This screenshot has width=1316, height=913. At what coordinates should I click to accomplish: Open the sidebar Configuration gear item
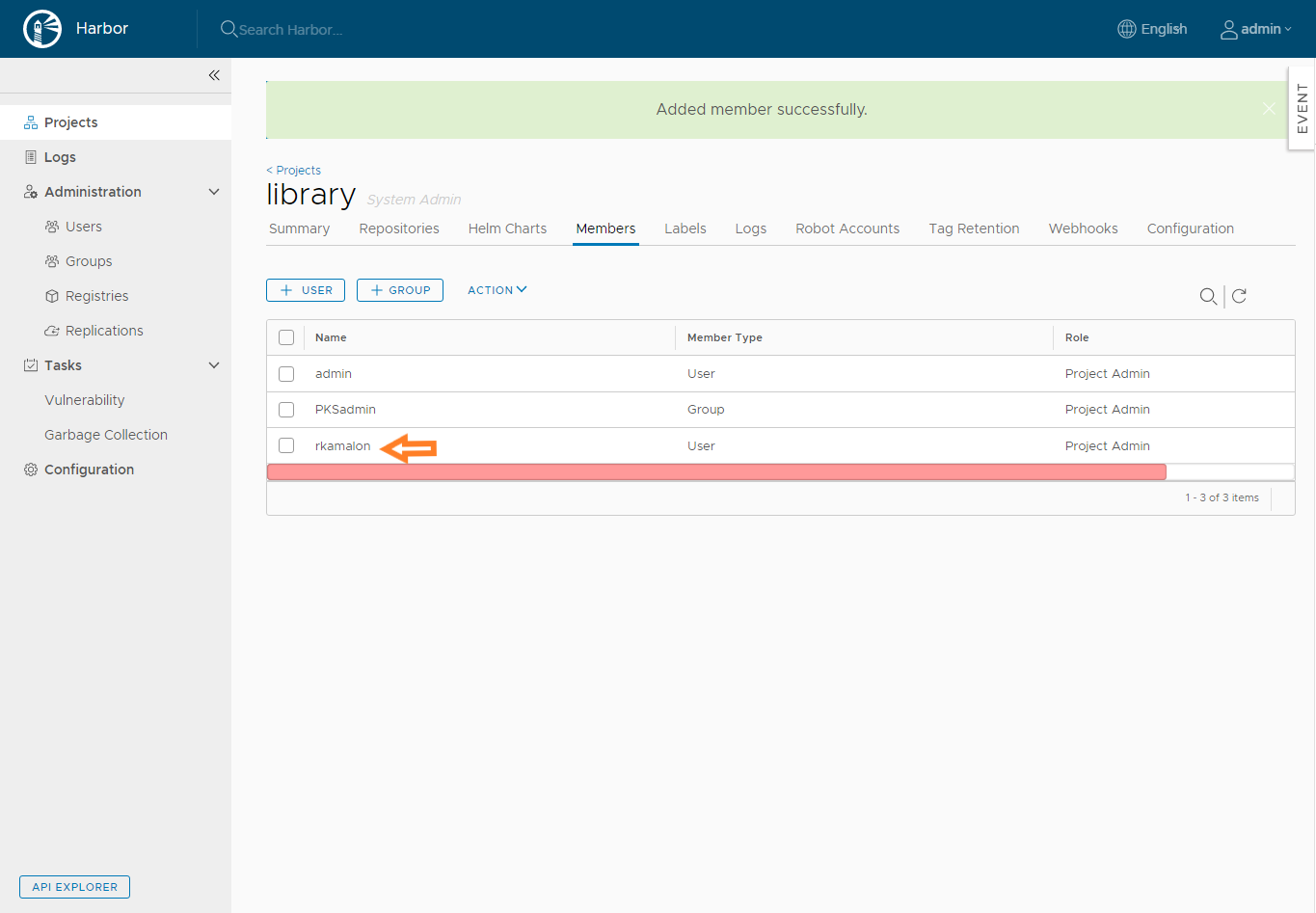[89, 470]
